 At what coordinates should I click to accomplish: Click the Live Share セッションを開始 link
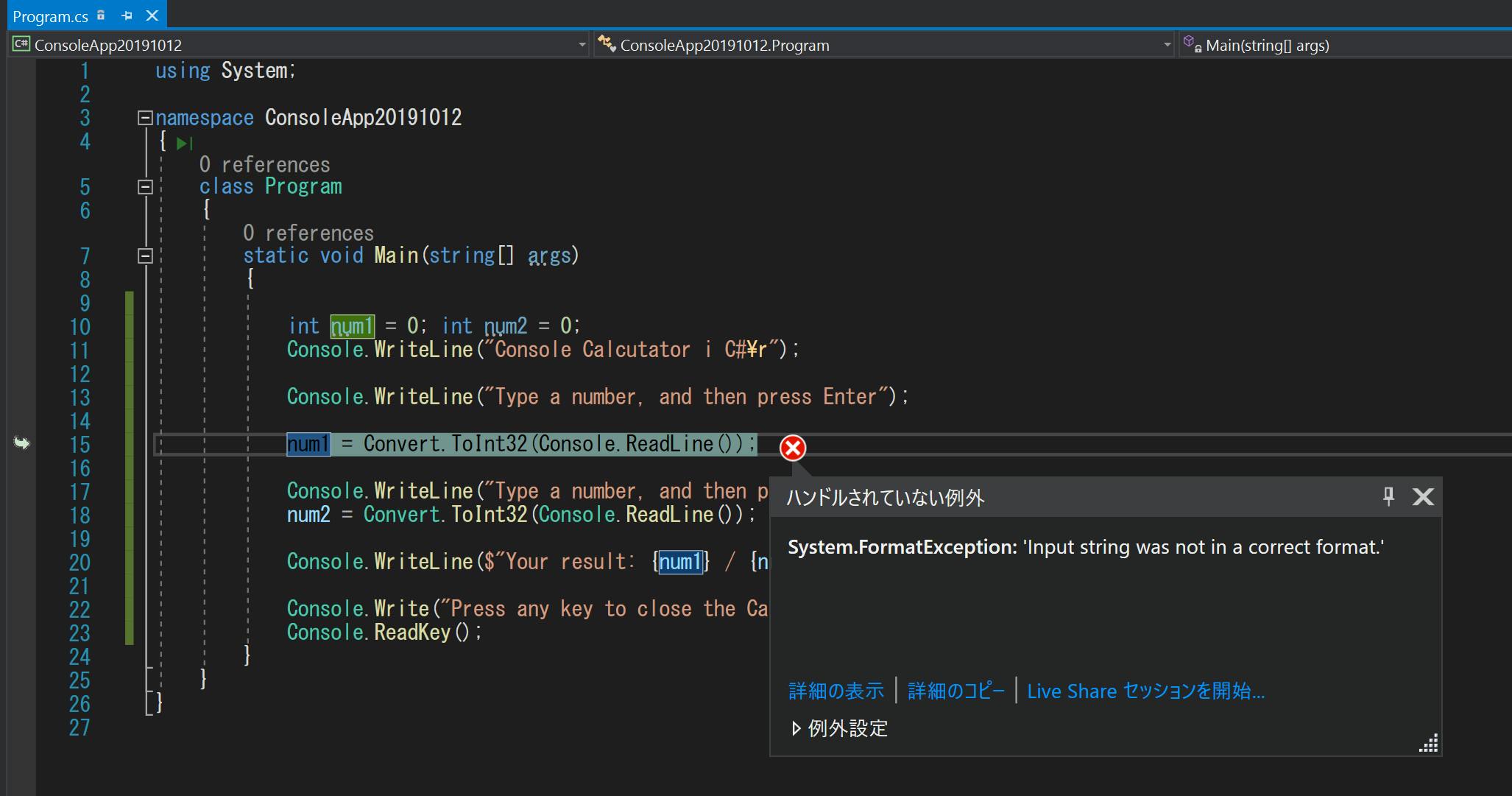pos(1145,691)
